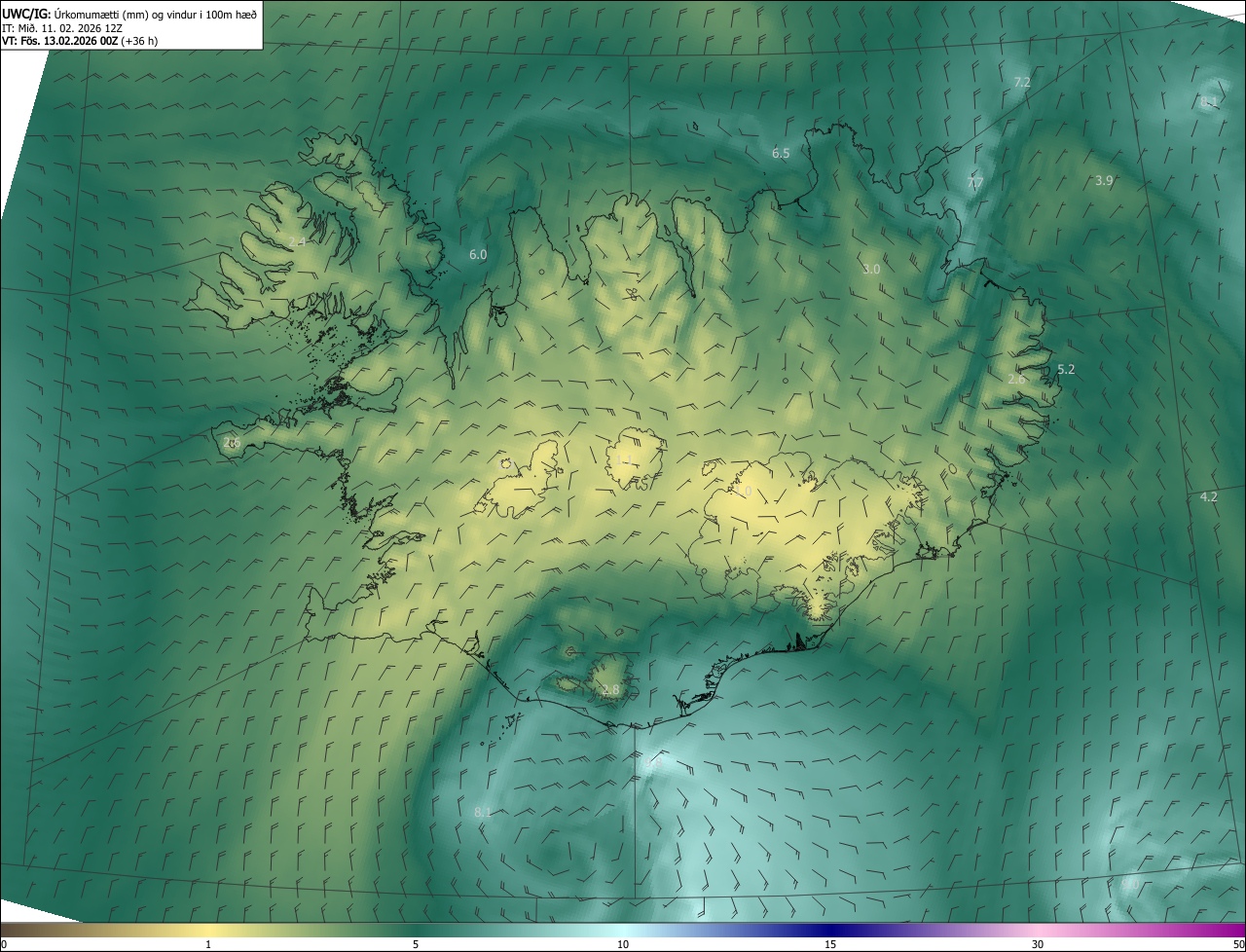Image resolution: width=1246 pixels, height=952 pixels.
Task: Click the 30 tick on the colour scale
Action: [x=1038, y=944]
